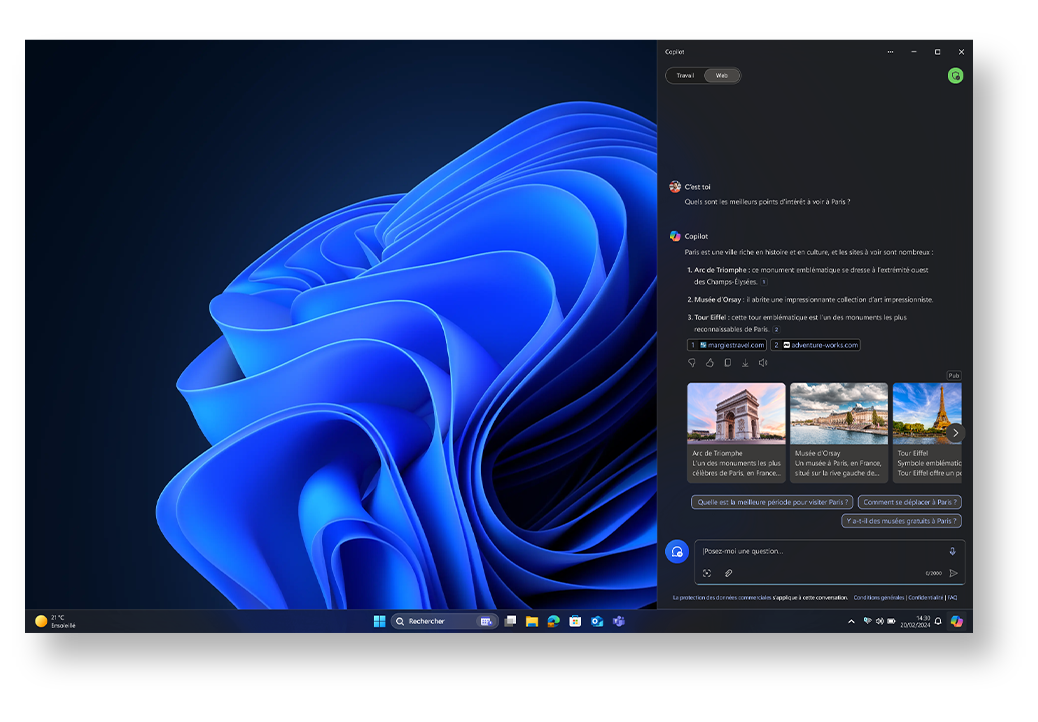Click citation marker 1 after Champs-Élysées
1038x722 pixels.
764,282
